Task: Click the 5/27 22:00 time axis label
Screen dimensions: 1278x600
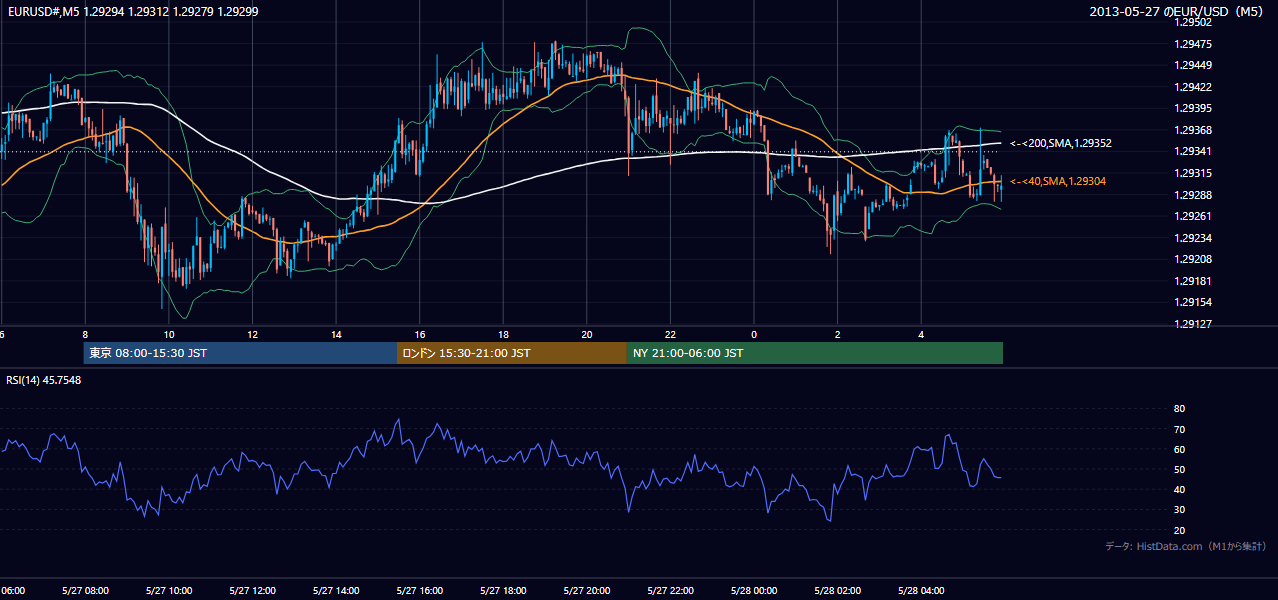Action: point(670,591)
